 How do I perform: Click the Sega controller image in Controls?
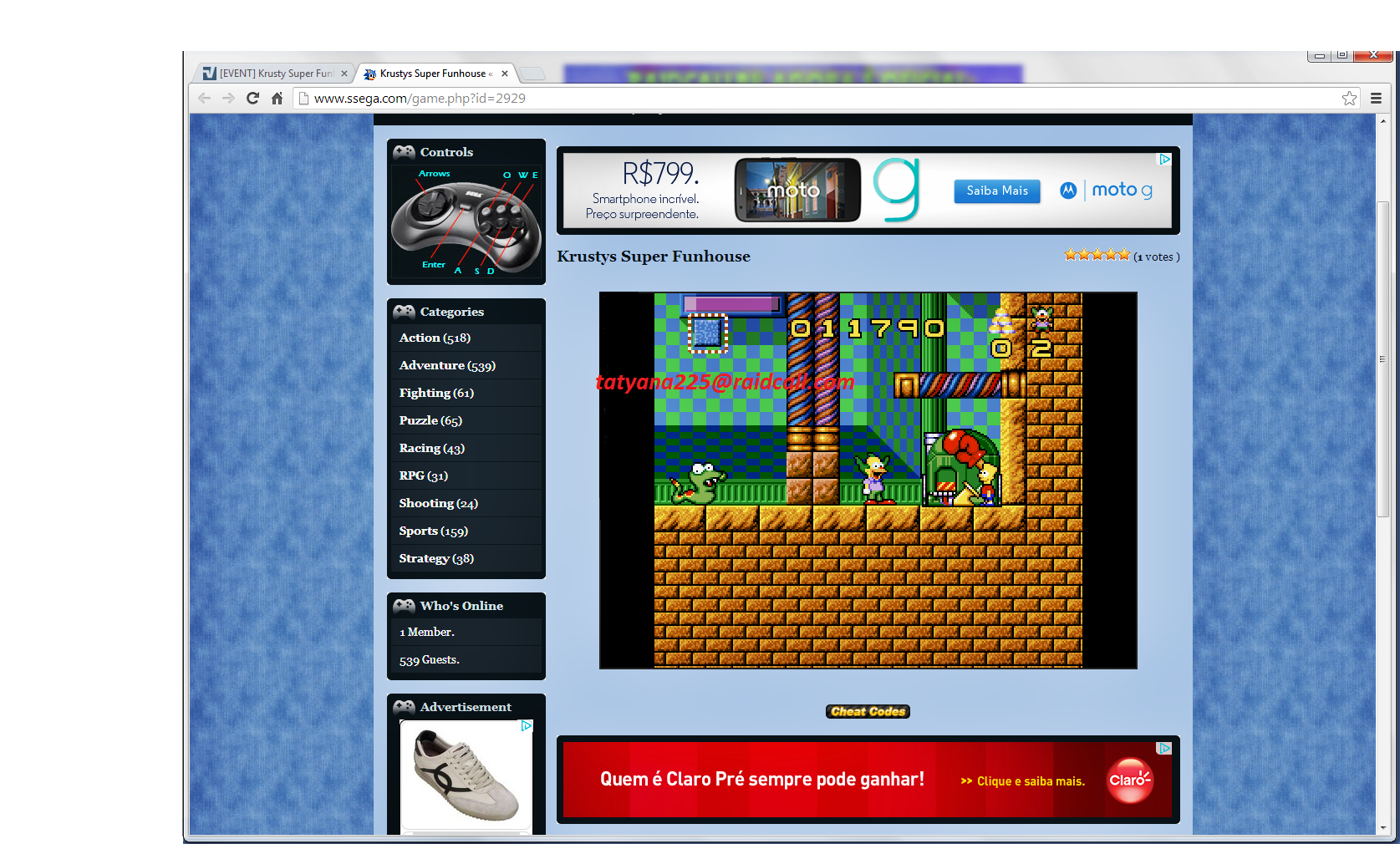click(466, 222)
